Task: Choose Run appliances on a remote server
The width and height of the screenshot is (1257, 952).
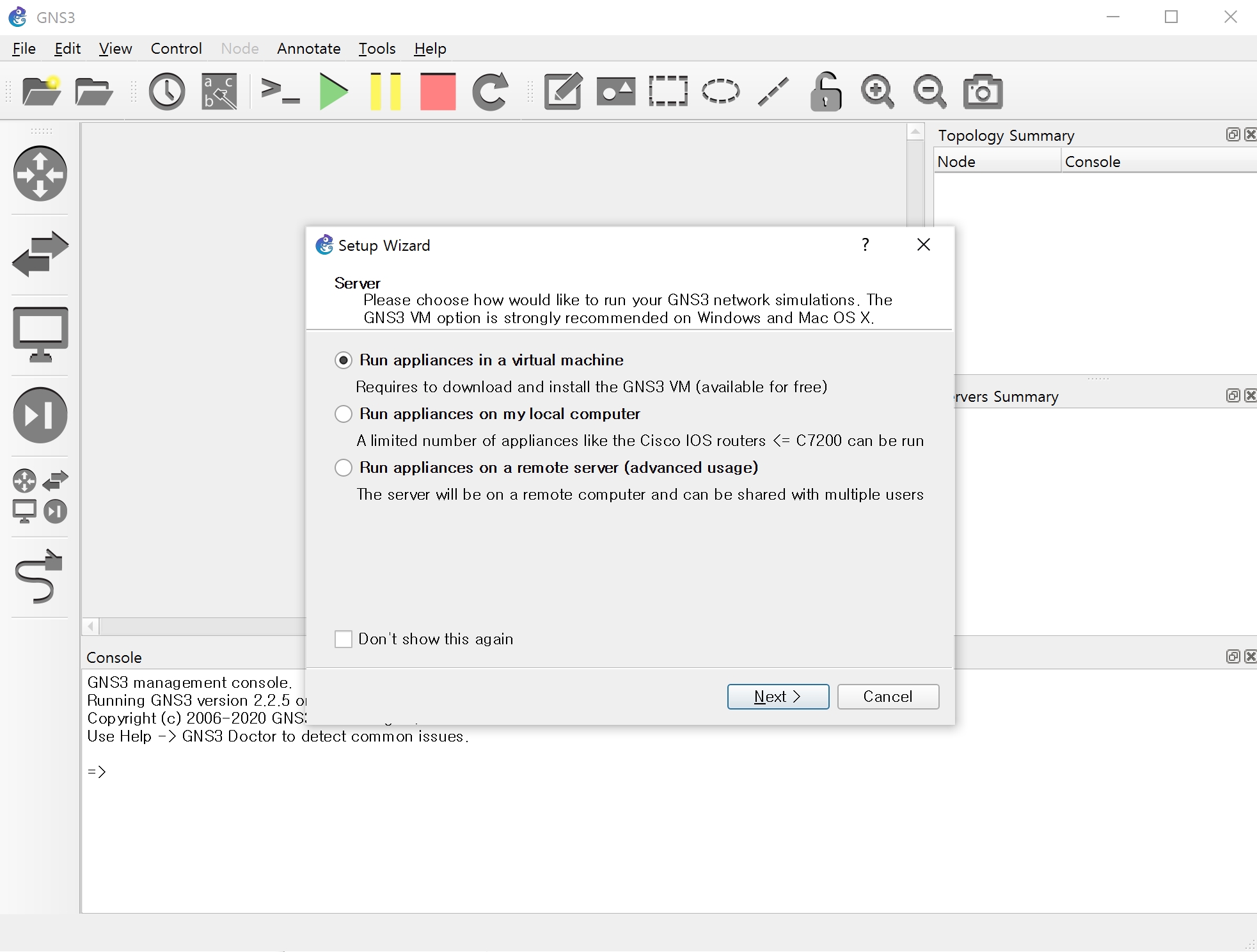Action: pyautogui.click(x=344, y=468)
